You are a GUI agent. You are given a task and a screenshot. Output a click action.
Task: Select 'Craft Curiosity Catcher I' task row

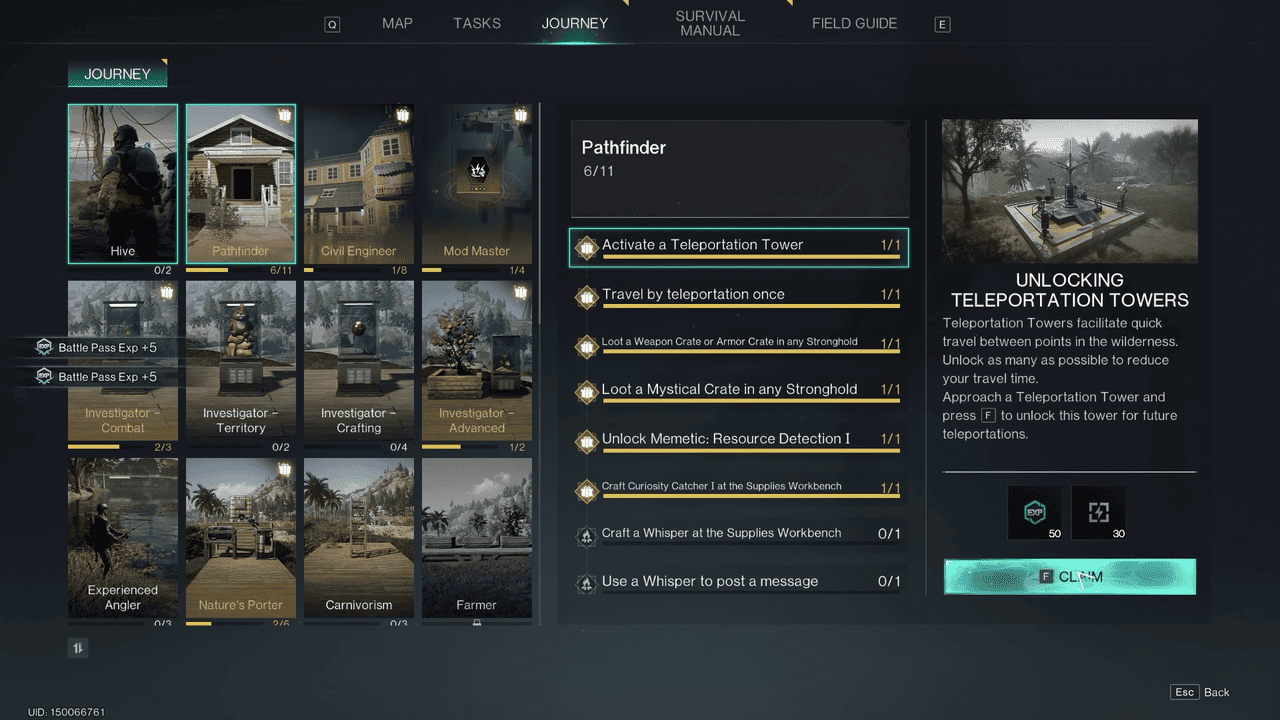(x=739, y=490)
